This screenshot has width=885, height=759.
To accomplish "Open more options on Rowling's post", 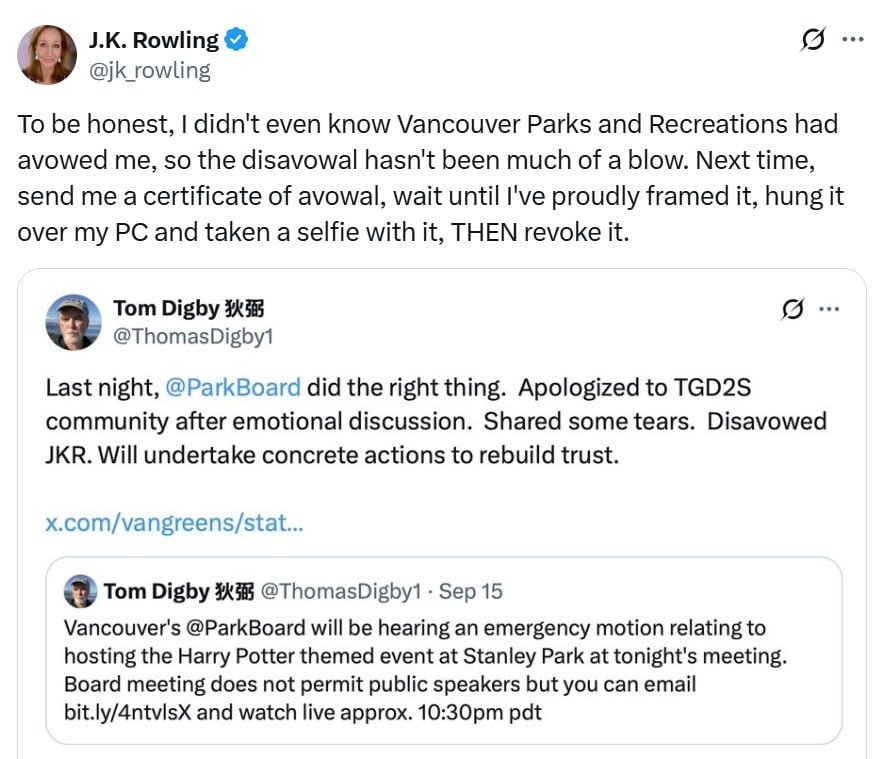I will click(852, 40).
